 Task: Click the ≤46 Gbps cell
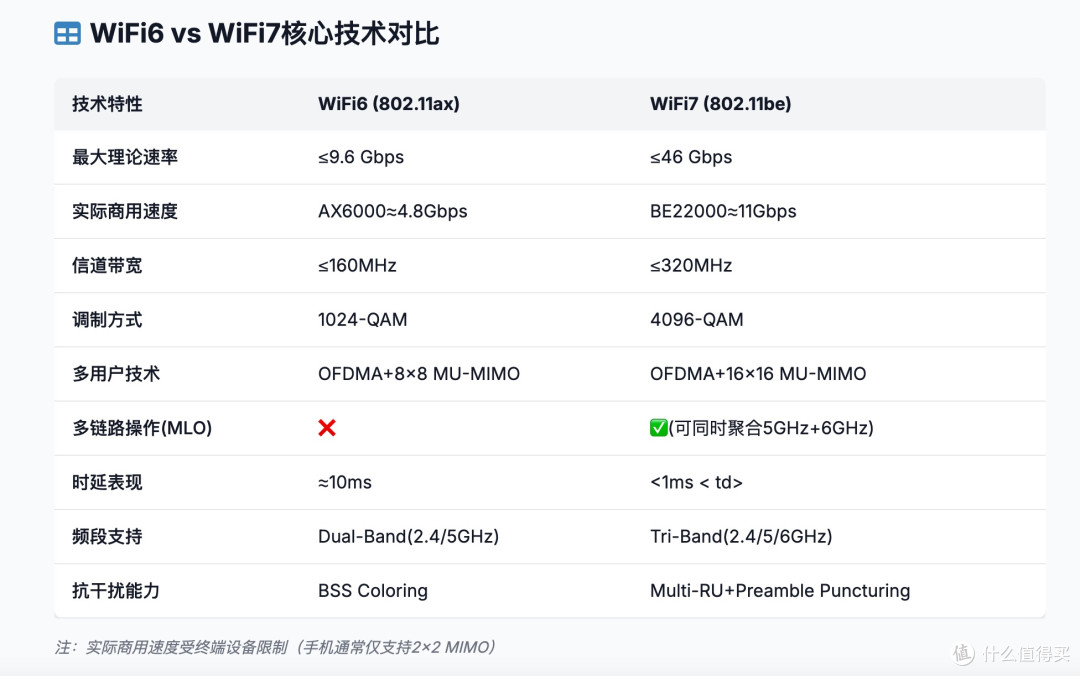(x=691, y=157)
